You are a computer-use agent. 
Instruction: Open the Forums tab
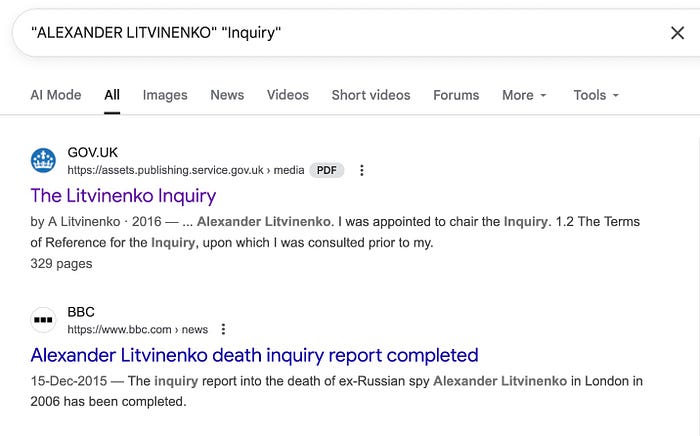[x=456, y=95]
